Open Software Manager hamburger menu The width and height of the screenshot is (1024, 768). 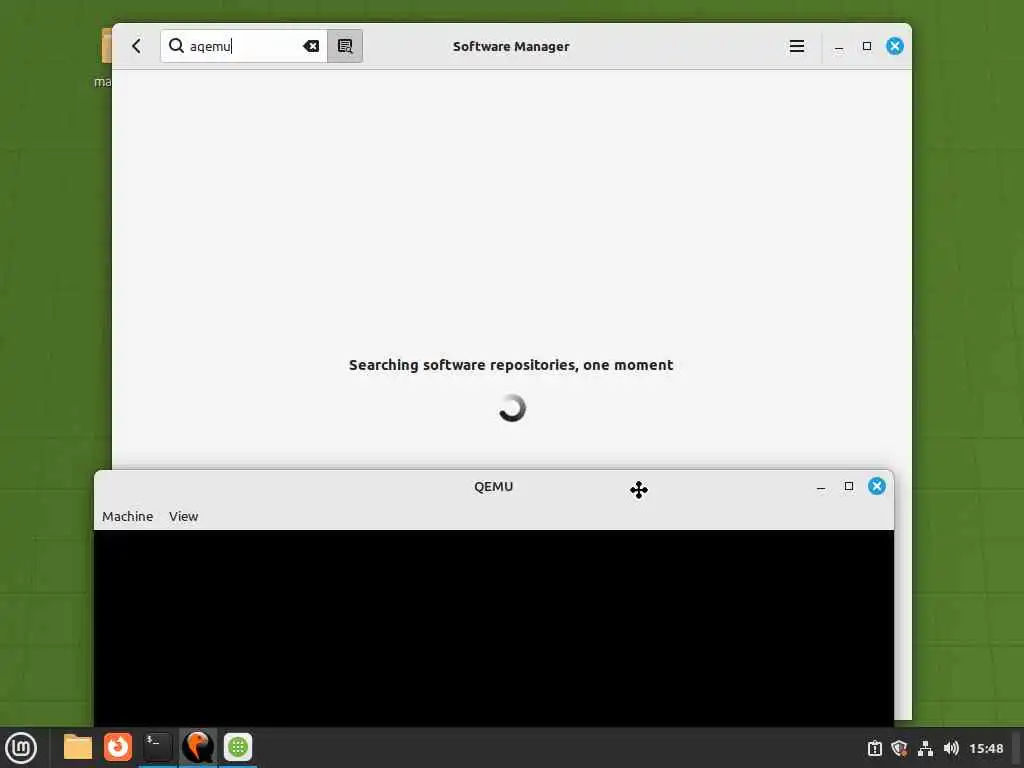[x=797, y=46]
